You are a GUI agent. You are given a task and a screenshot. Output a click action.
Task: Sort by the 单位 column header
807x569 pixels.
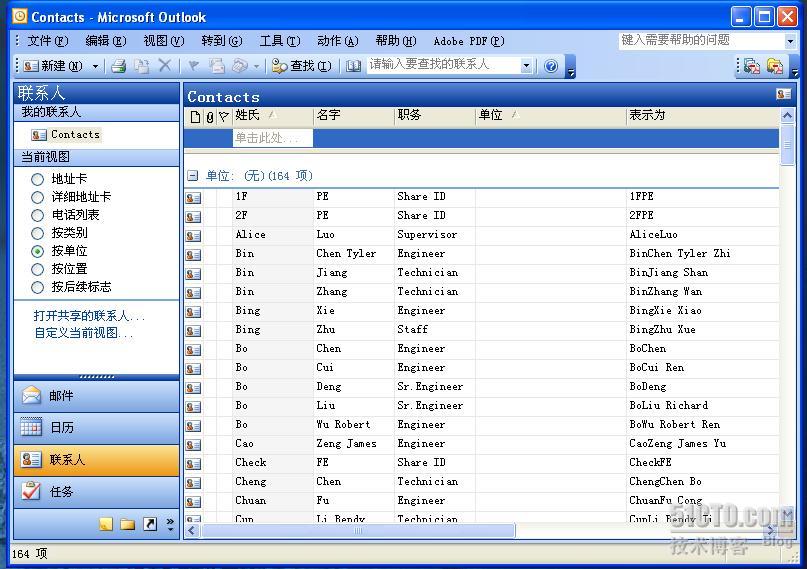point(551,115)
